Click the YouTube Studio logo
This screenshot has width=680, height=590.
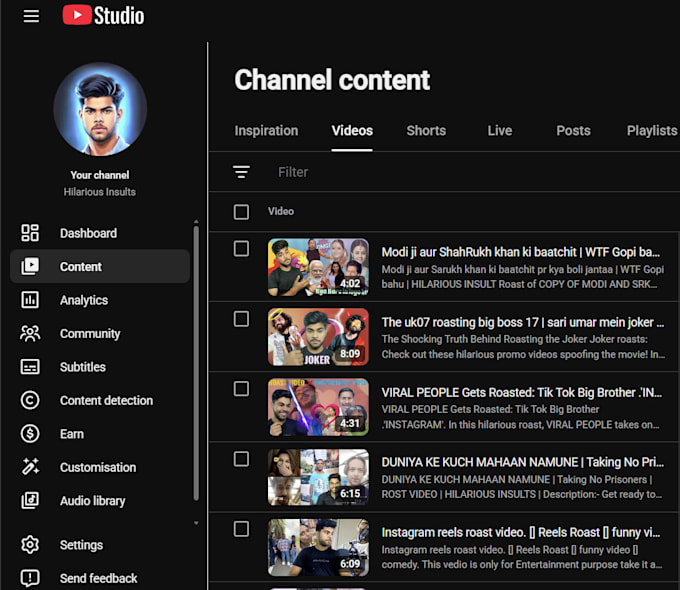pyautogui.click(x=103, y=15)
